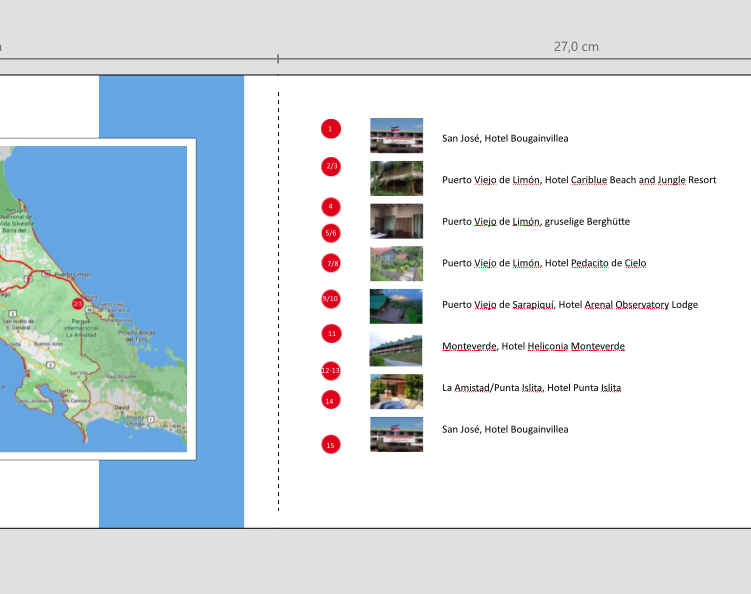751x594 pixels.
Task: Select the Hotel Pedacito de Cielo photo
Action: [x=396, y=263]
